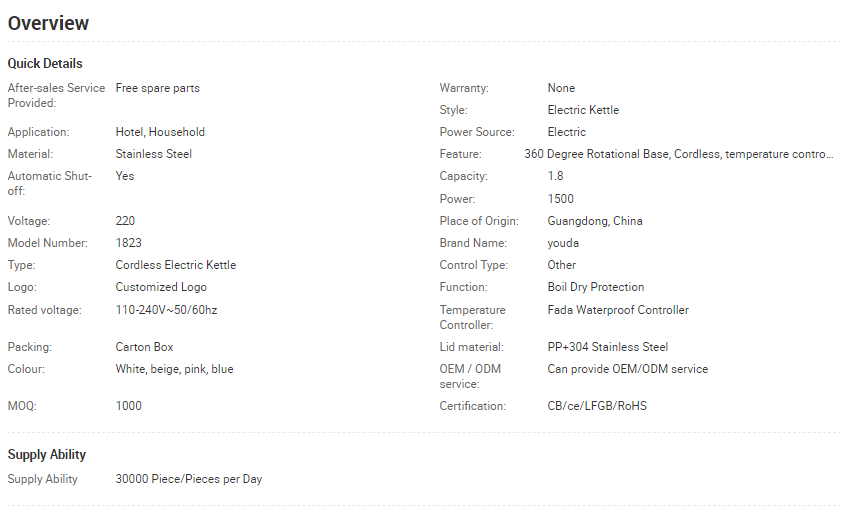The height and width of the screenshot is (514, 853).
Task: Select the Quick Details section title
Action: [45, 64]
